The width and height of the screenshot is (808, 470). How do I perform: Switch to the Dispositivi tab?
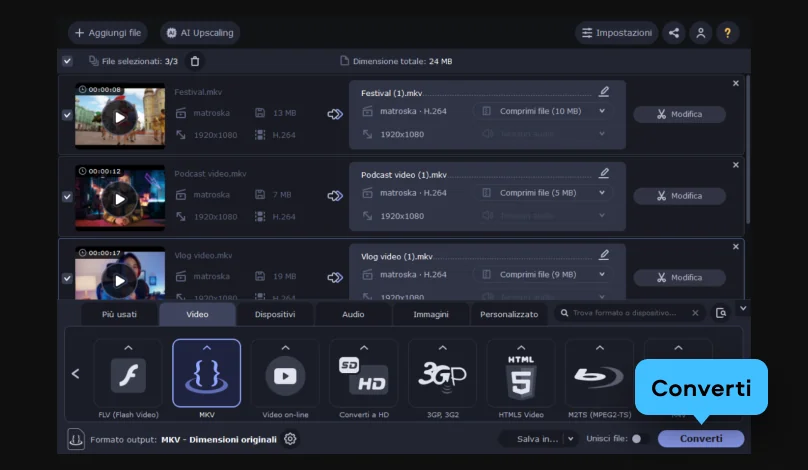coord(275,314)
